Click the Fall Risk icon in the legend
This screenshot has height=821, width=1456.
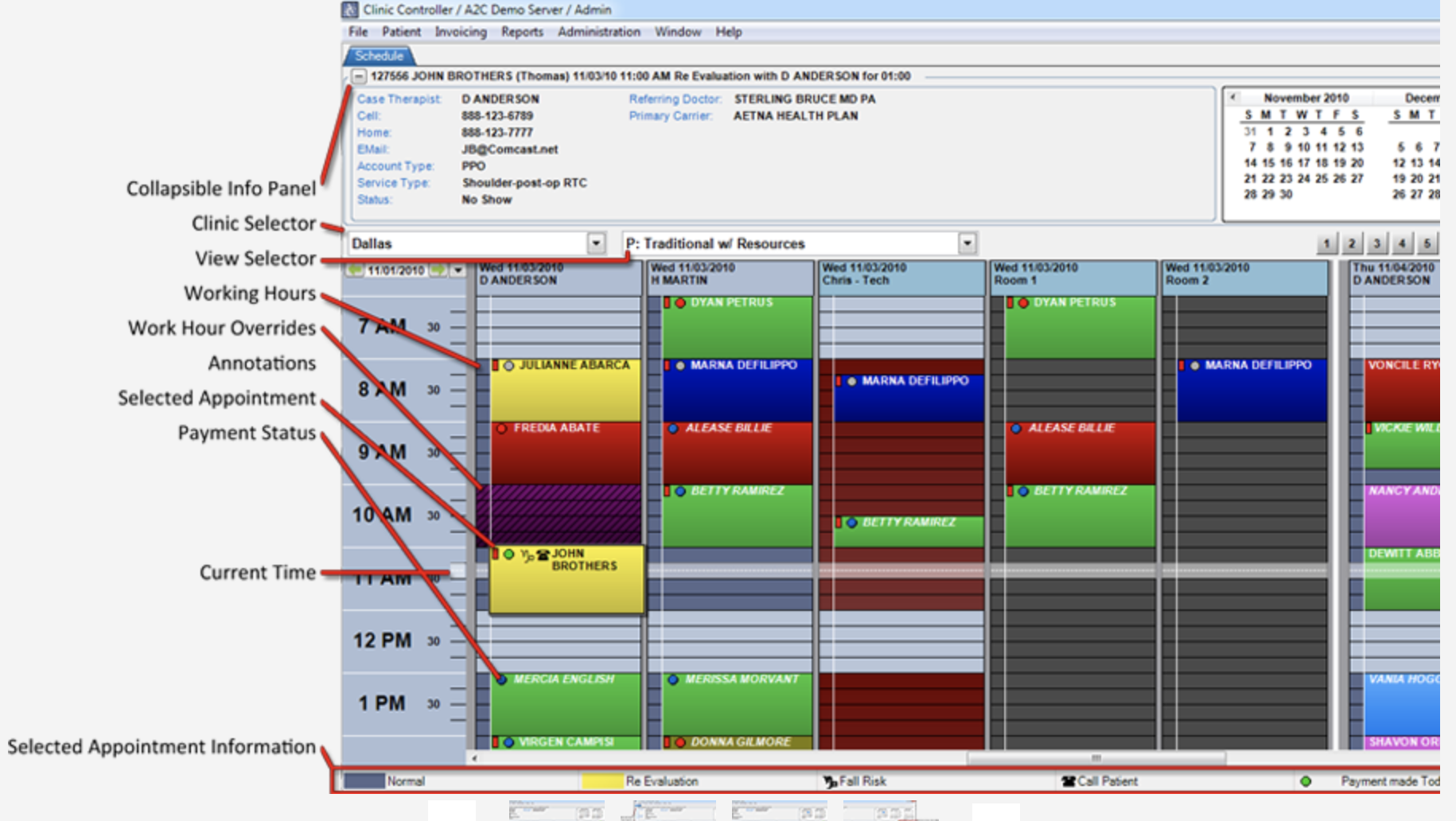829,782
